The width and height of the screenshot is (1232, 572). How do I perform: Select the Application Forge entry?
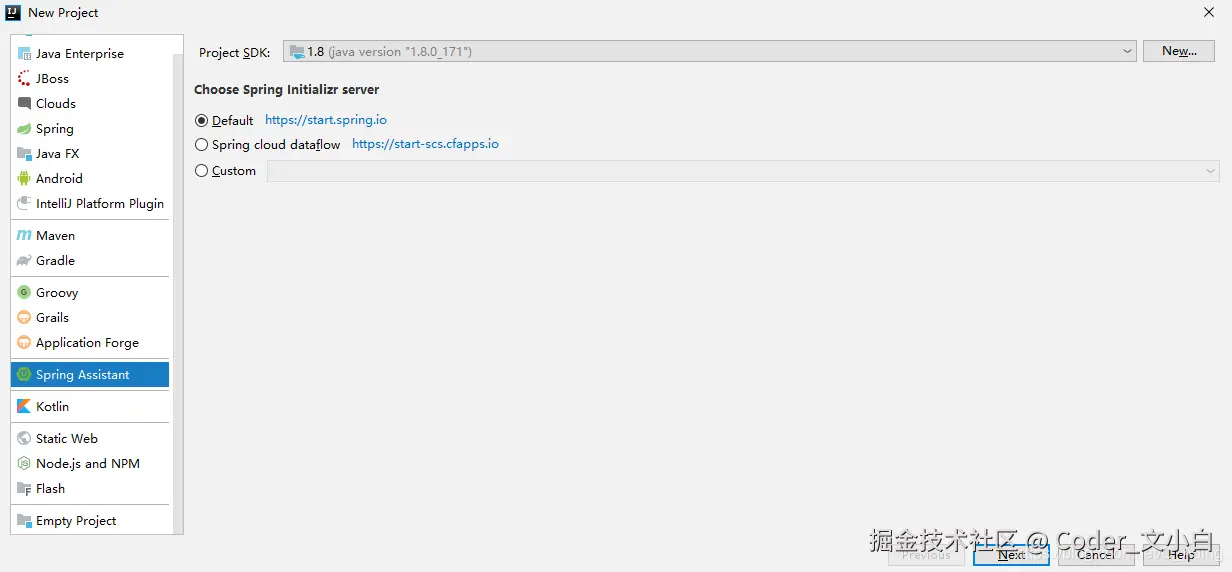90,342
